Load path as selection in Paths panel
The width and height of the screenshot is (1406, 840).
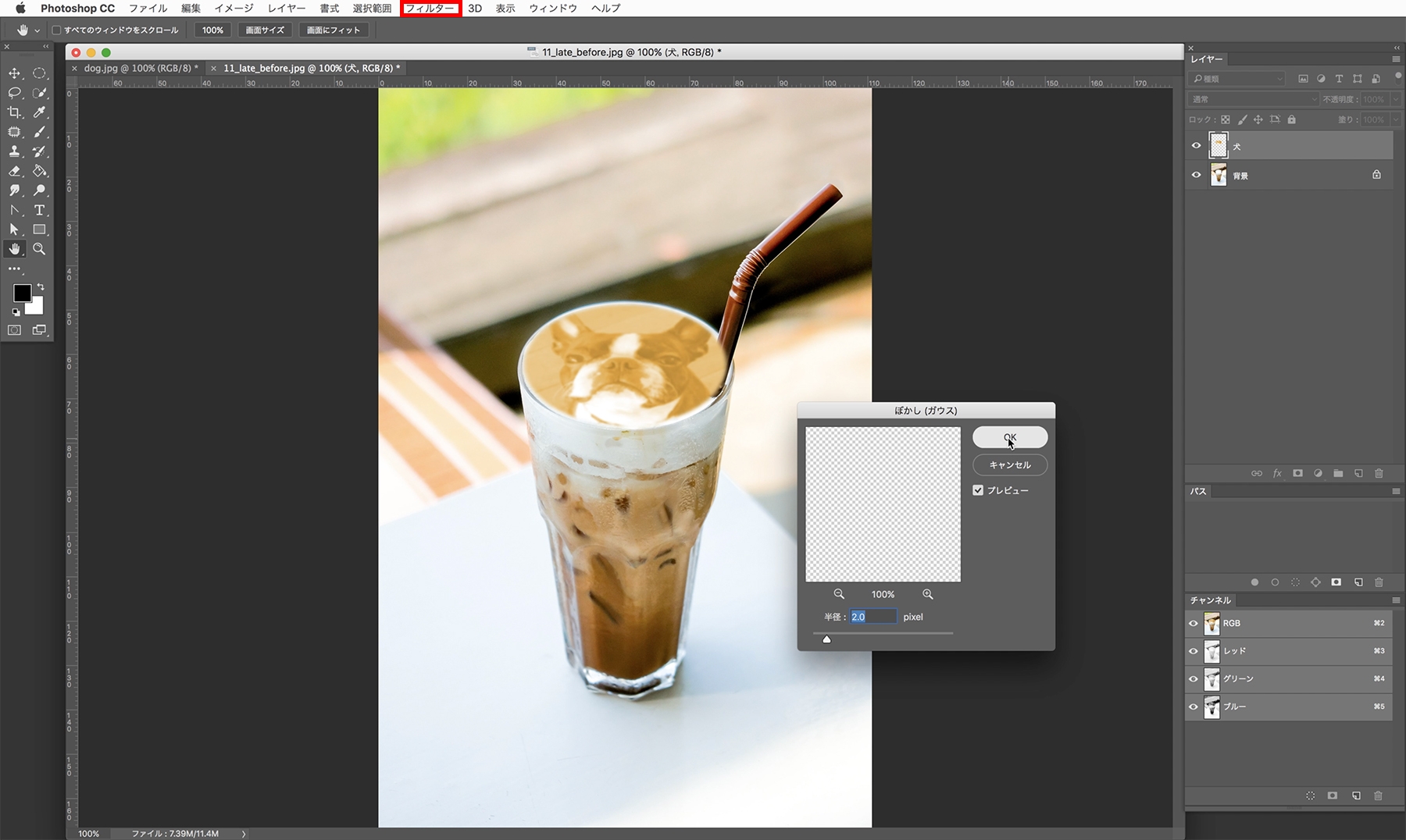click(x=1295, y=582)
